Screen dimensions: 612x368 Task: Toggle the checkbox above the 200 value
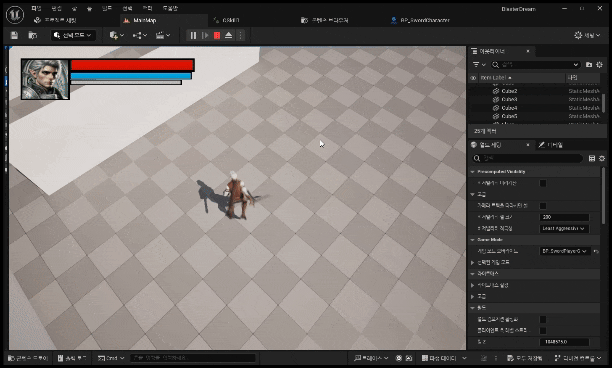(x=543, y=206)
